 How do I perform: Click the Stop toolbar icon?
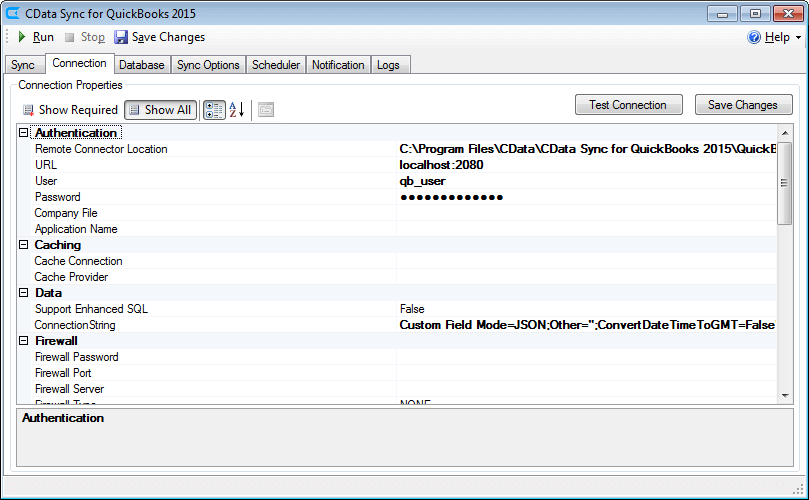click(69, 37)
